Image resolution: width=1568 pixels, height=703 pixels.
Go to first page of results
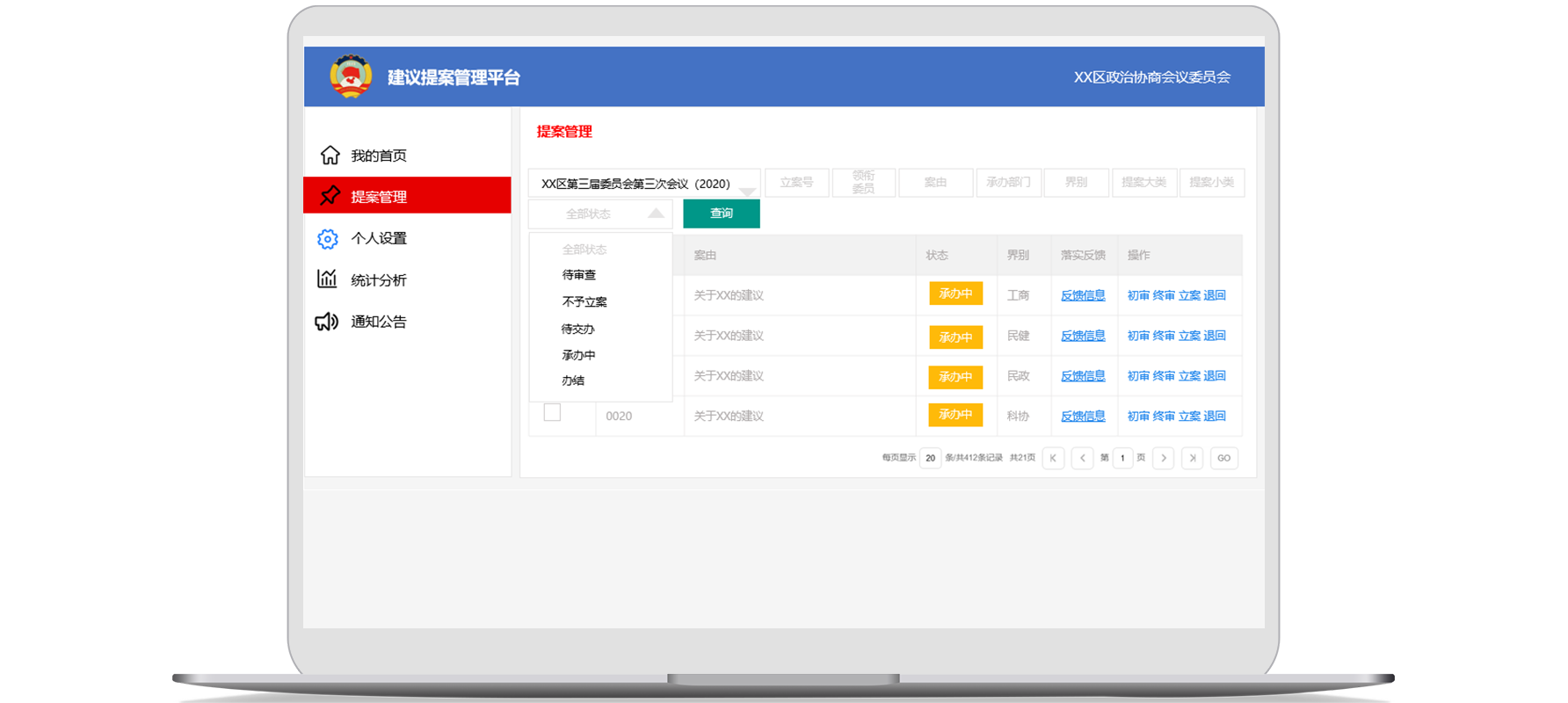coord(1053,458)
